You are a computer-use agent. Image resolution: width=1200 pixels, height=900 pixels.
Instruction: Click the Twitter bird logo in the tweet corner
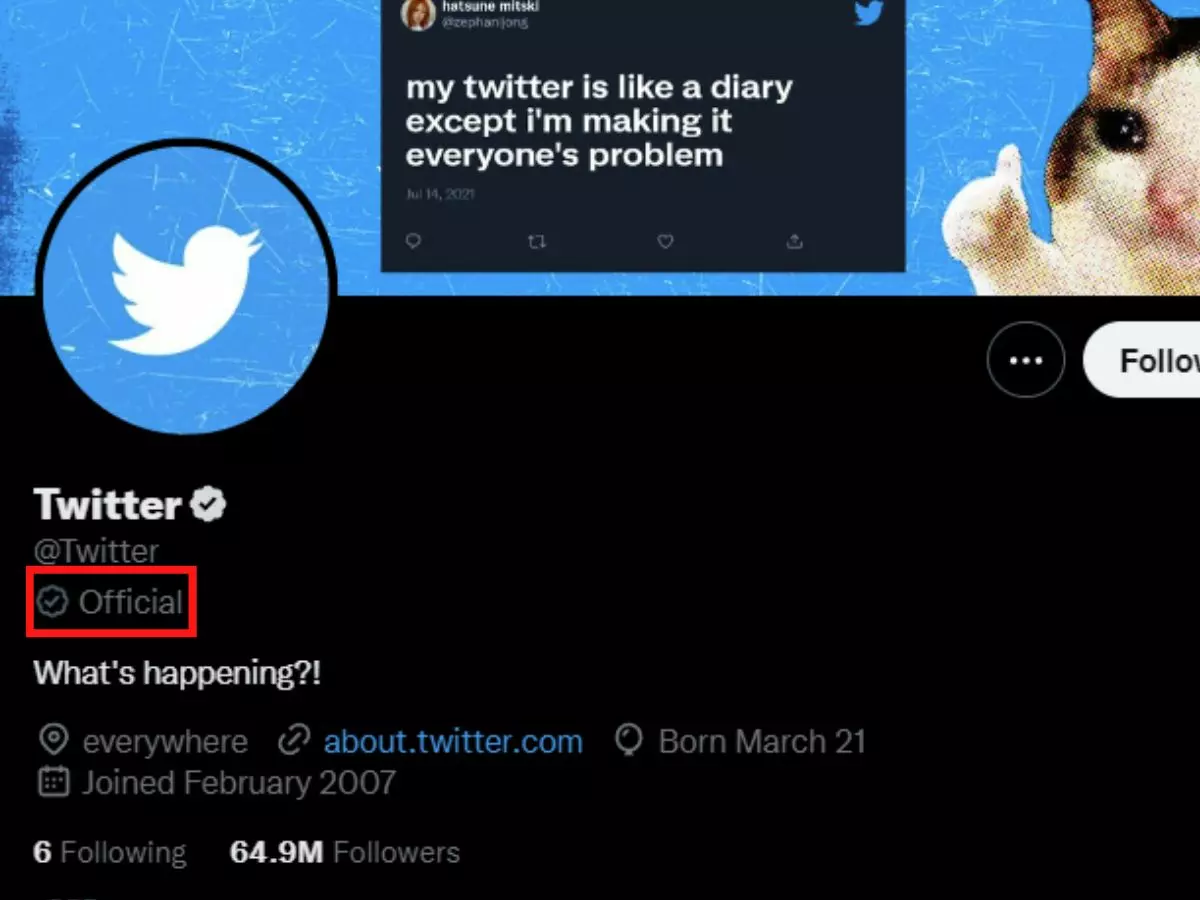[868, 14]
